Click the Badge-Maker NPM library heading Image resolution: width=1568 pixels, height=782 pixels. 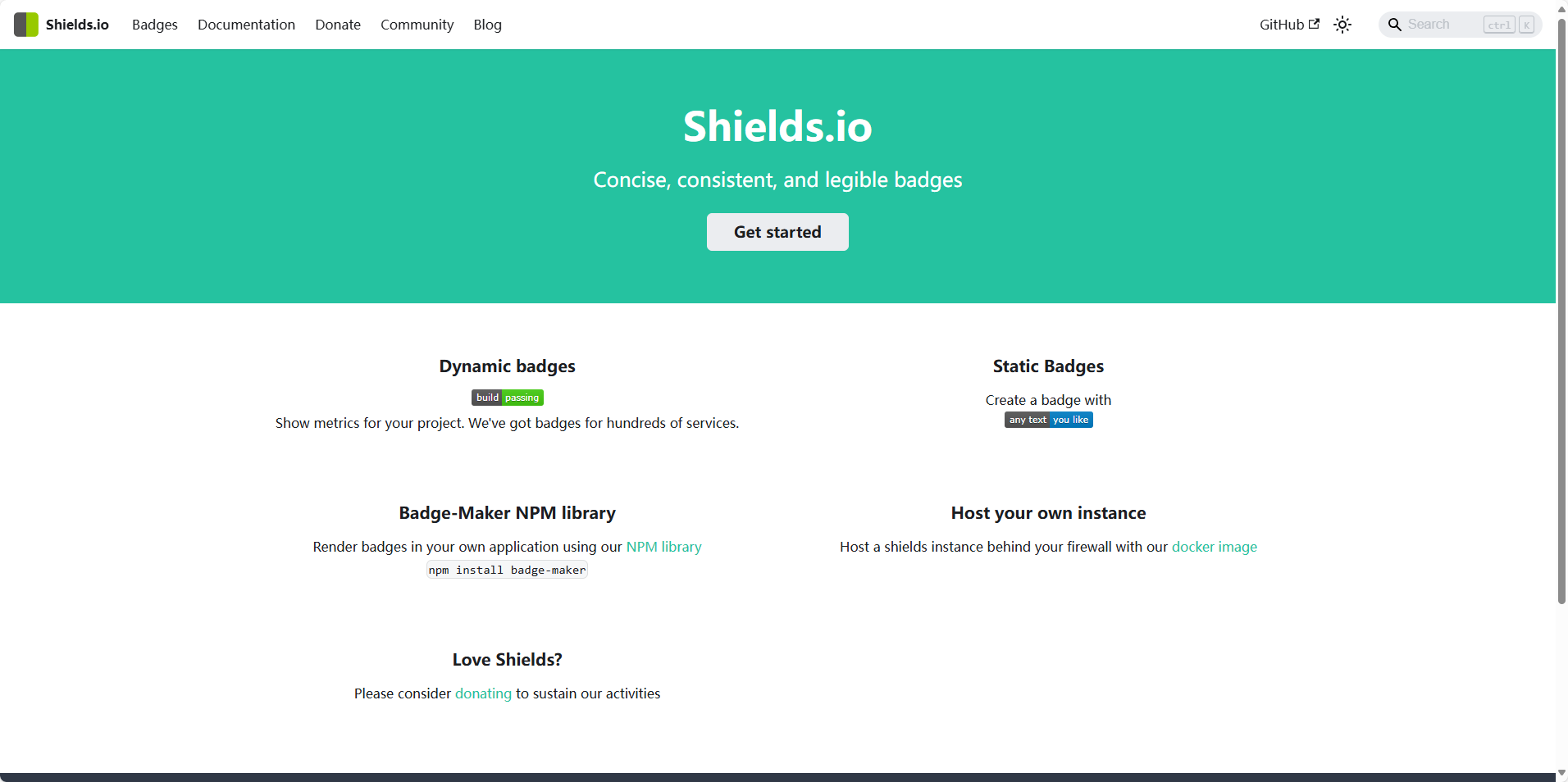tap(507, 513)
